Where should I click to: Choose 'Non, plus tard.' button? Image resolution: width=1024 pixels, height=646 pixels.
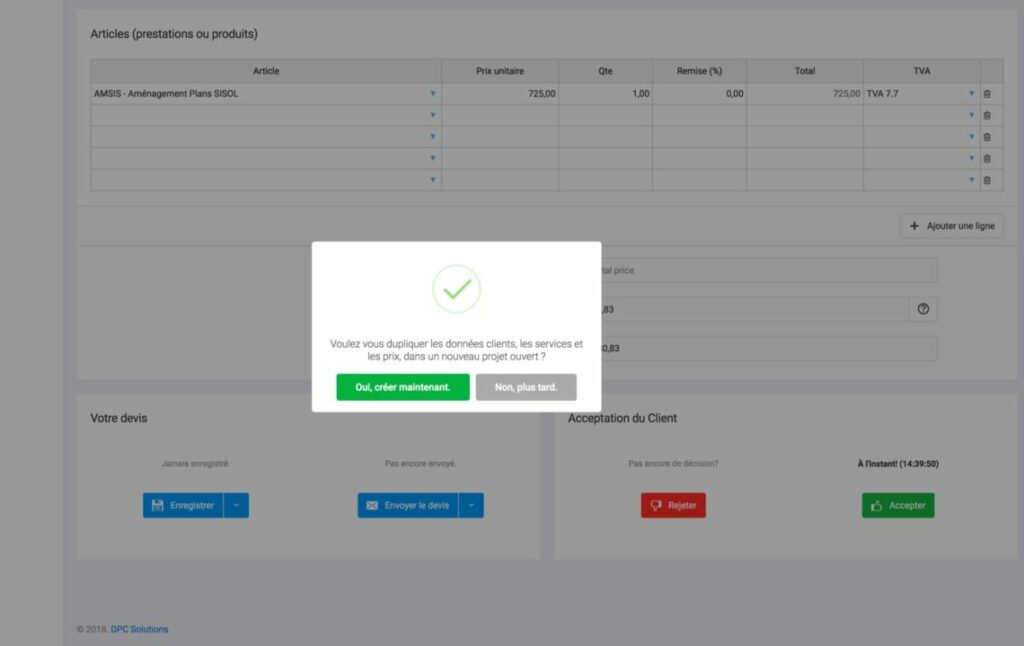[x=526, y=387]
